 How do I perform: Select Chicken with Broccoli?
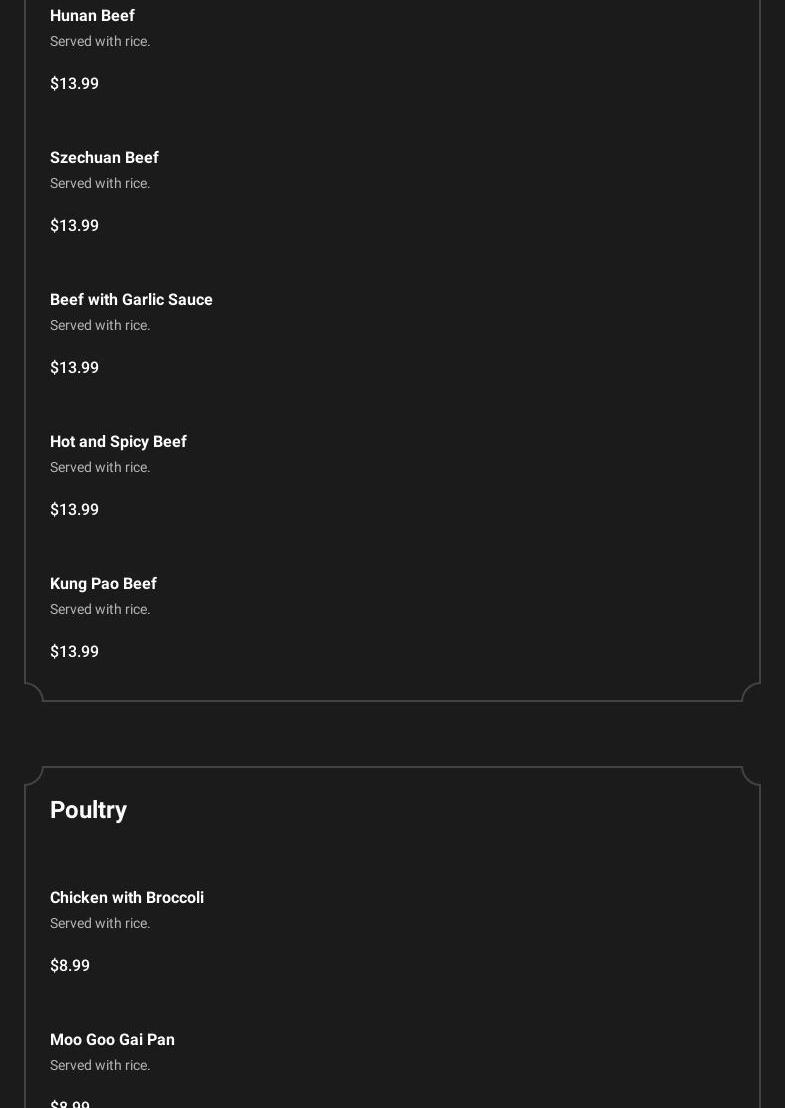tap(127, 898)
